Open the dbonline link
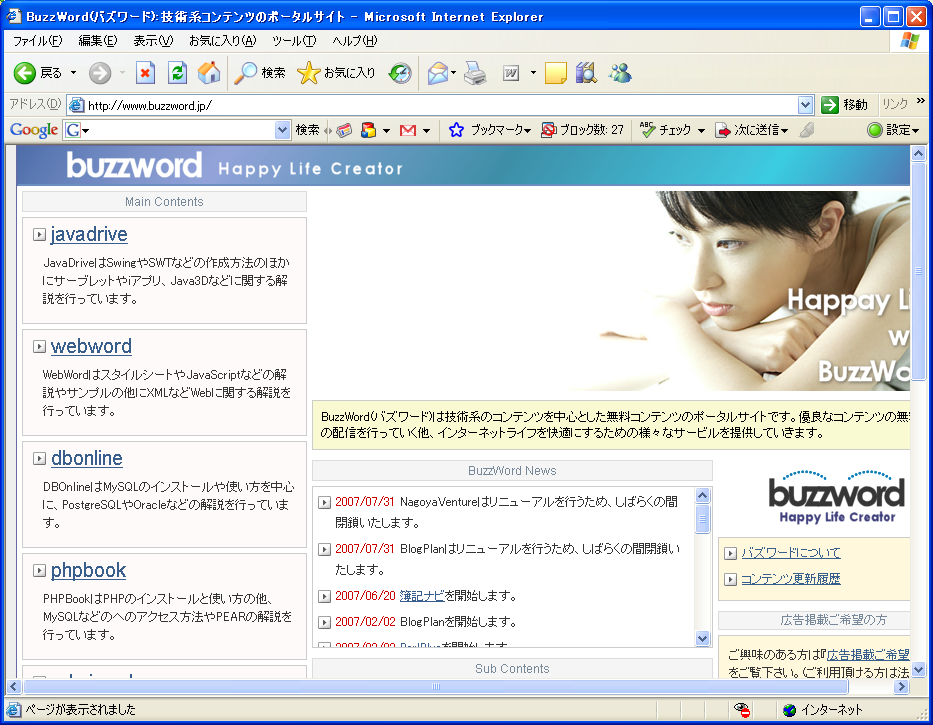The width and height of the screenshot is (933, 725). tap(87, 458)
